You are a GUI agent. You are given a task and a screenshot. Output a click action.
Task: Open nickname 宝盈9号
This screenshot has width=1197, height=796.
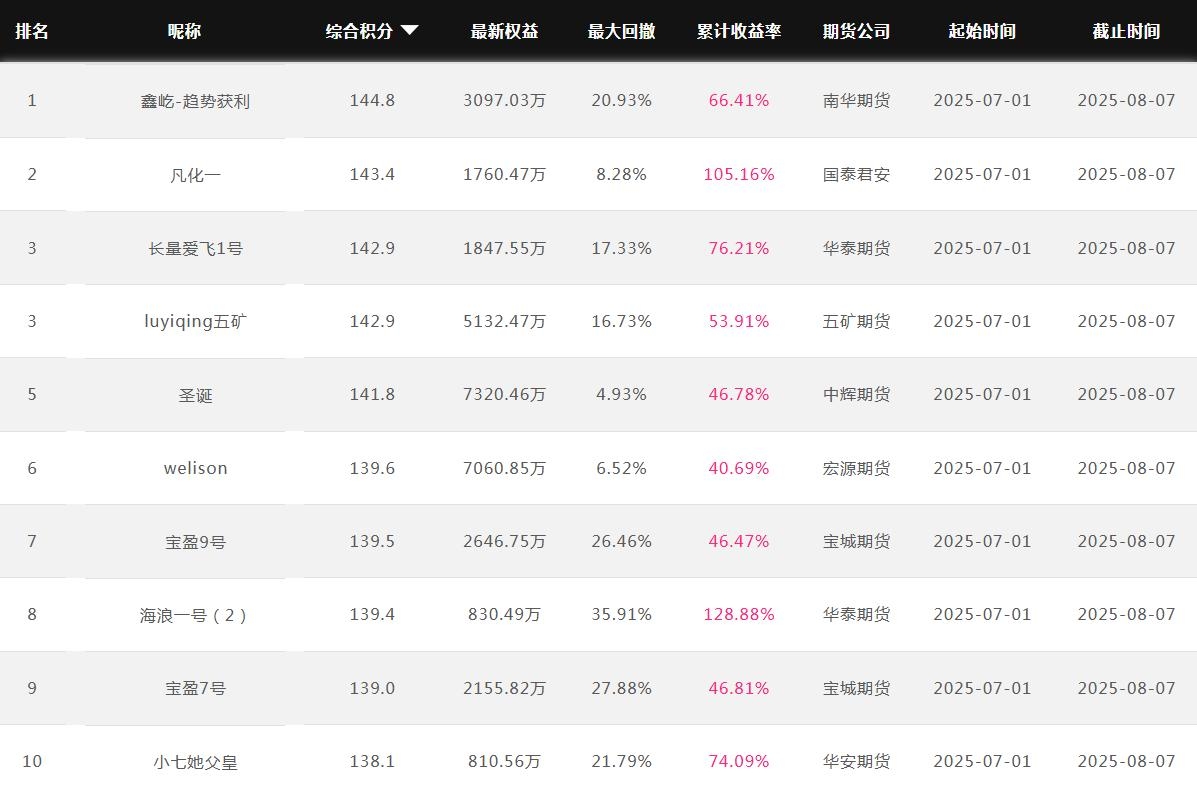coord(195,542)
